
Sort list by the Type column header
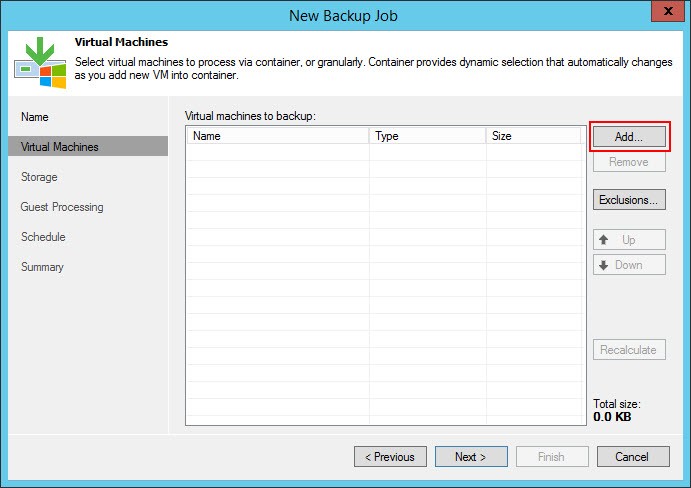[427, 136]
